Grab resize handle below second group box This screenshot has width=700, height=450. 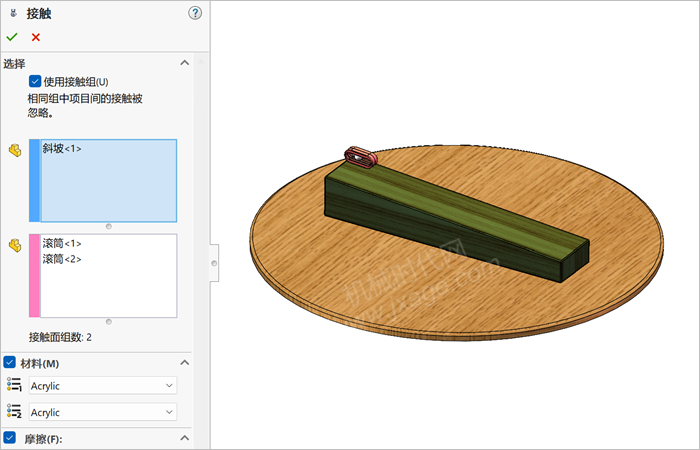(x=108, y=321)
